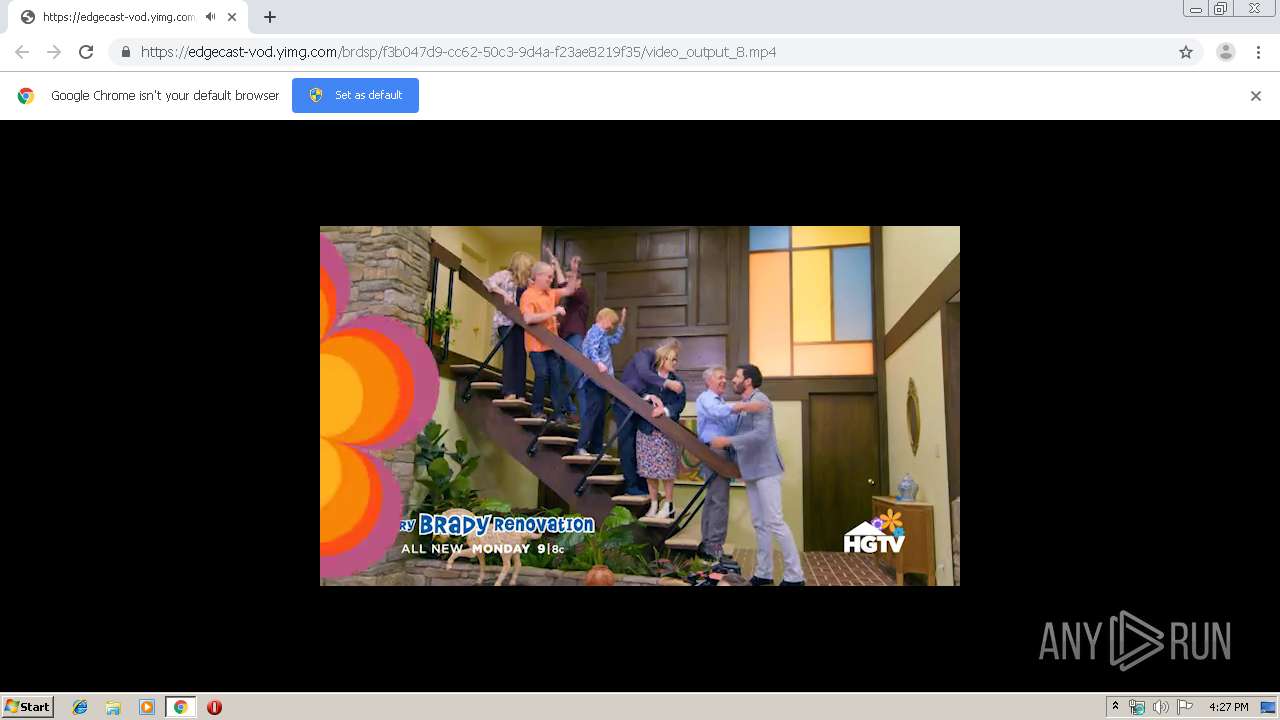Open Windows Explorer folder in taskbar
The width and height of the screenshot is (1280, 720).
[x=113, y=707]
